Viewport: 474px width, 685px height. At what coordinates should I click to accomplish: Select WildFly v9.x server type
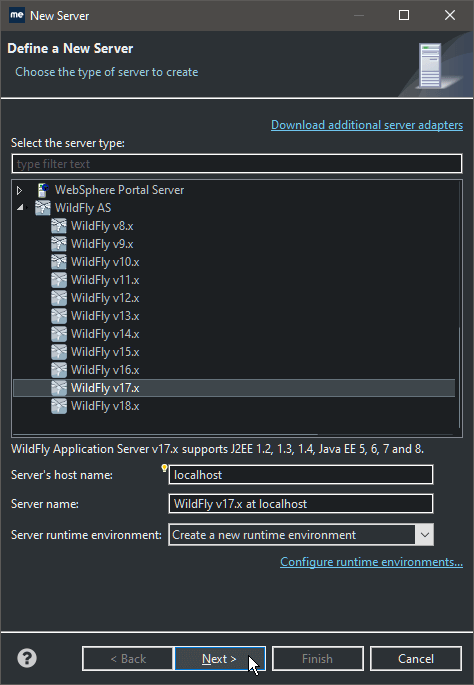click(102, 244)
